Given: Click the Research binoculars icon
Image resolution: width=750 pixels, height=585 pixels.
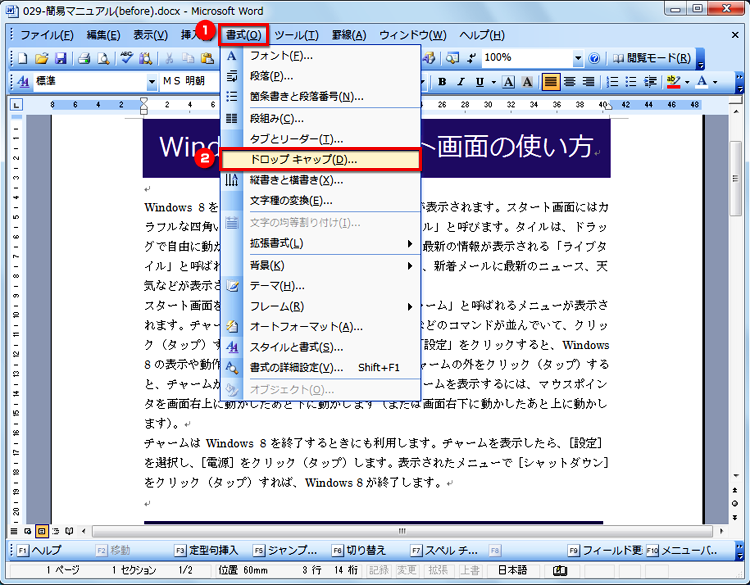Looking at the screenshot, I should (x=145, y=58).
